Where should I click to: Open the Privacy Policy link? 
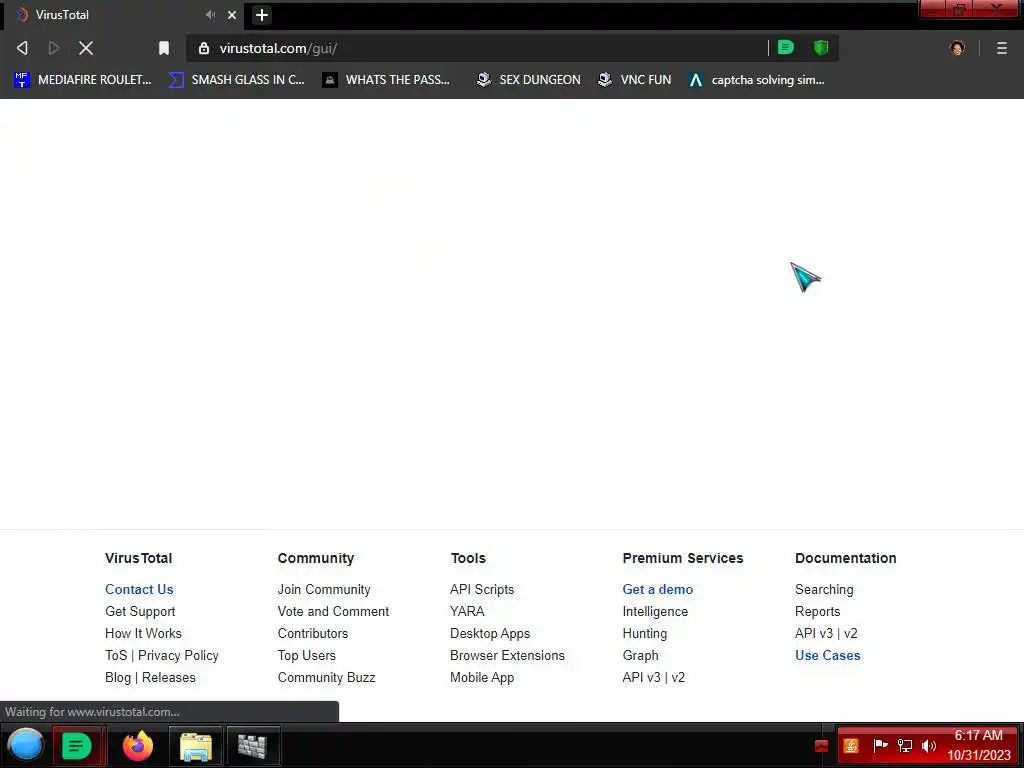[178, 655]
